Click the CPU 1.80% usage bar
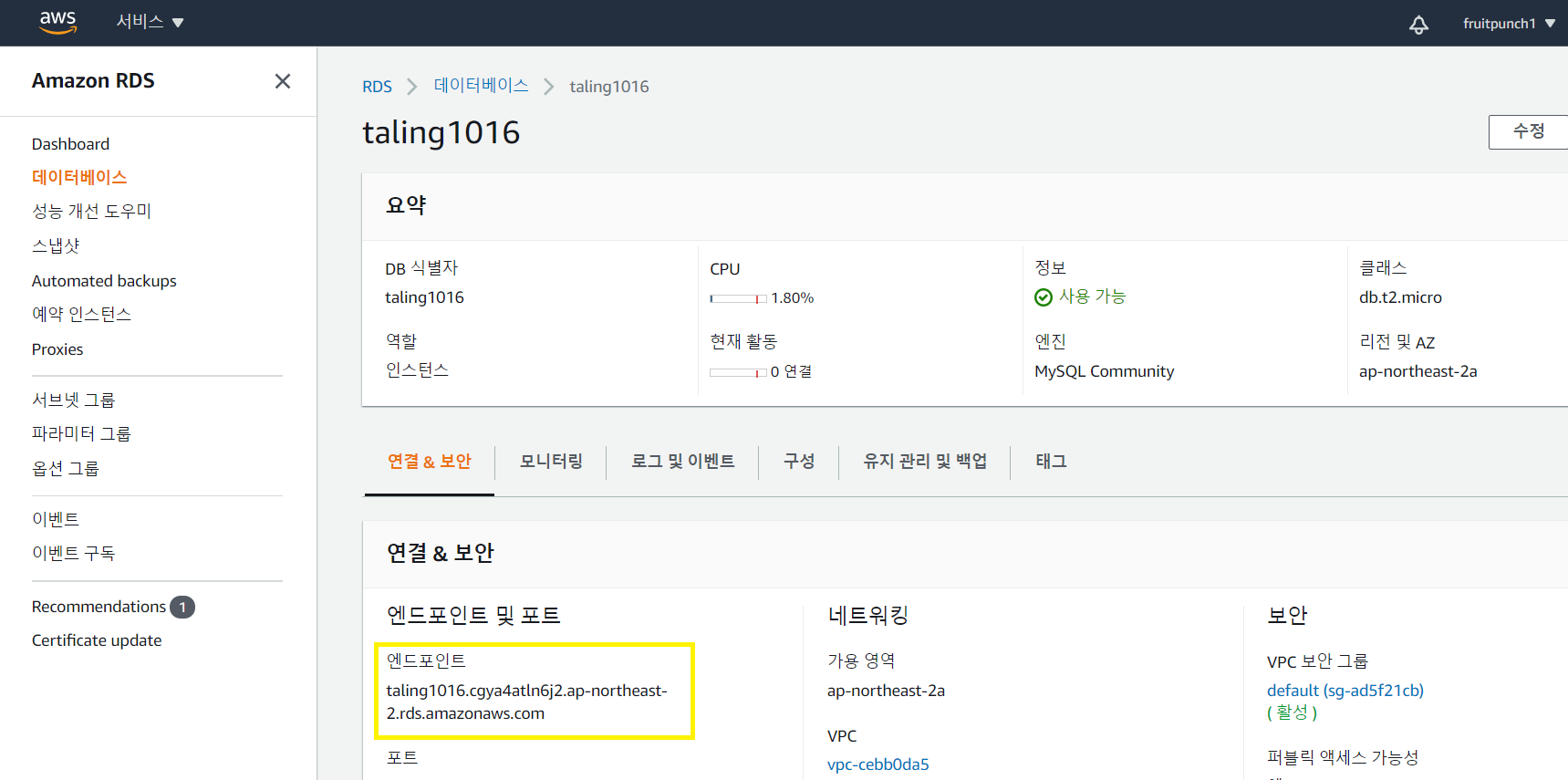This screenshot has height=780, width=1568. pos(738,298)
